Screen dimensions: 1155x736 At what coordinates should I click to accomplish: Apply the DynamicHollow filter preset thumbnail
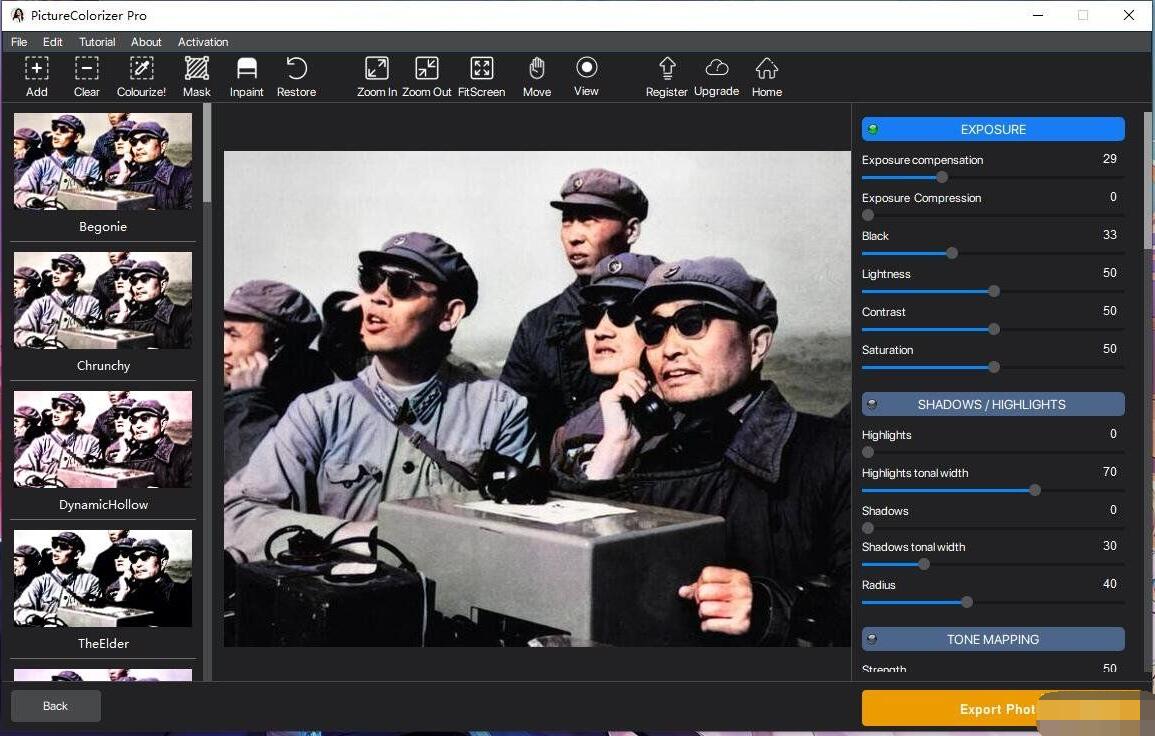click(103, 439)
